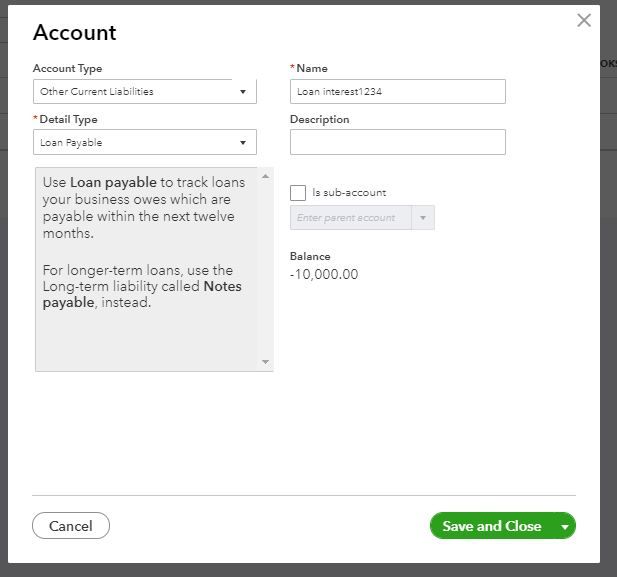Viewport: 617px width, 577px height.
Task: Click the Is sub-account label text
Action: [349, 193]
